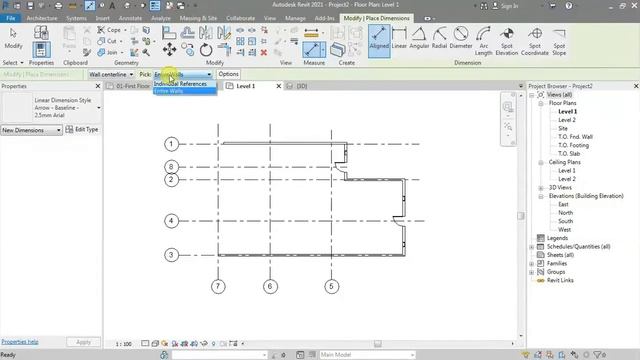Choose Individual References from the Pick list
Viewport: 640px width, 360px height.
184,84
